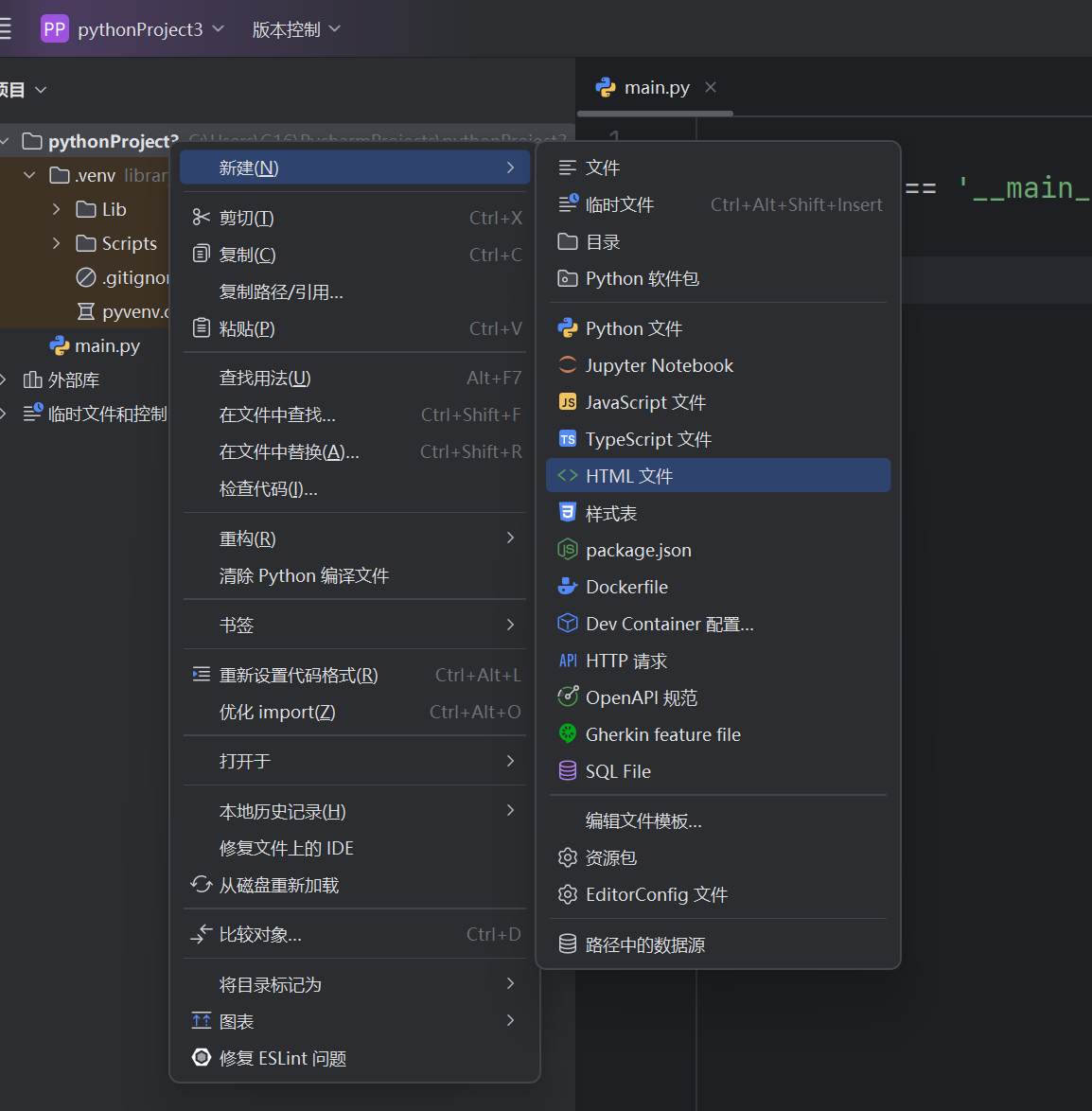Click the SQL File database icon

click(568, 771)
